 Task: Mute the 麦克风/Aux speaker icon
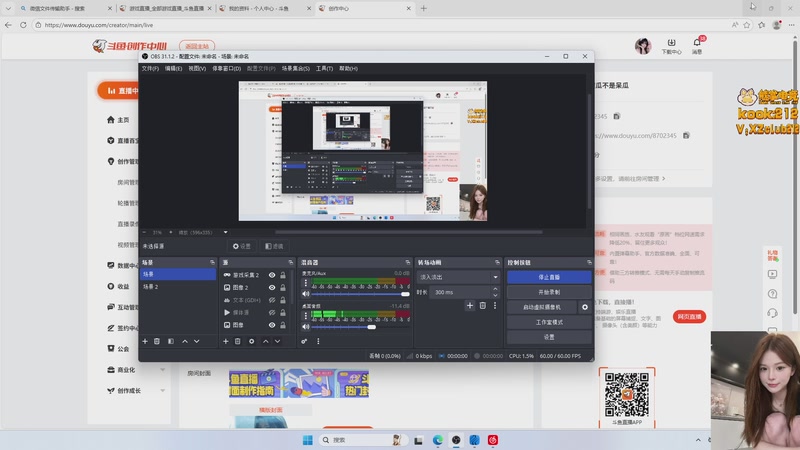pyautogui.click(x=306, y=294)
